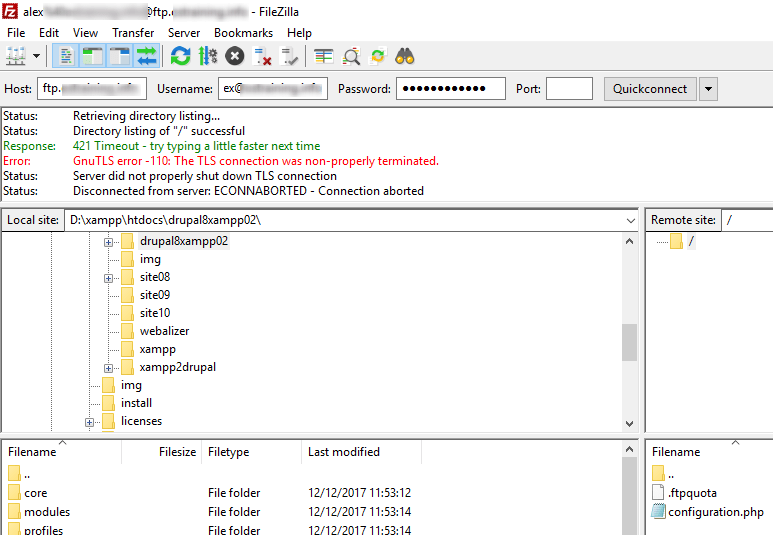
Task: Open Quickconnect history dropdown
Action: pyautogui.click(x=708, y=89)
